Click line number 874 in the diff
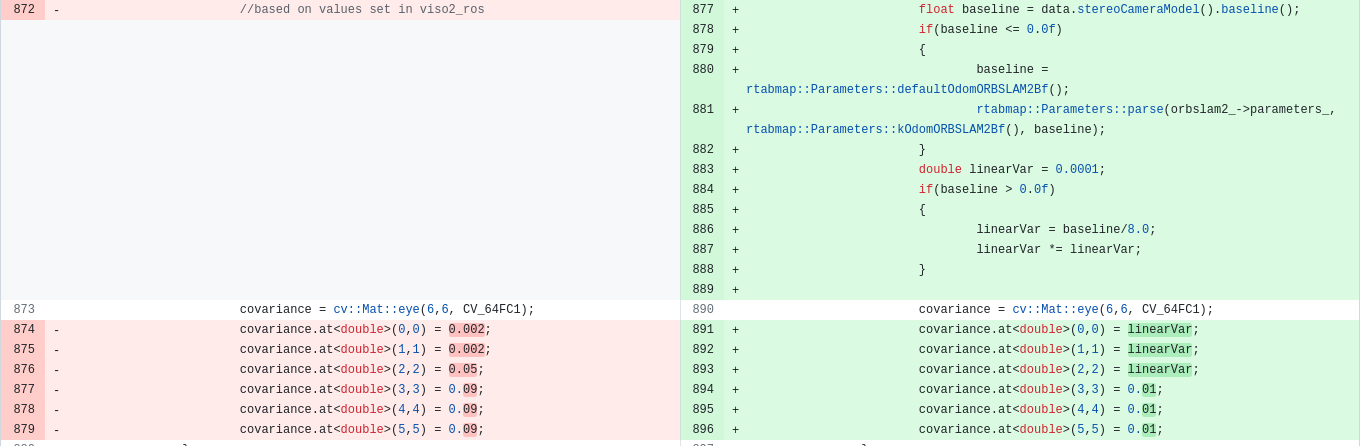 pyautogui.click(x=24, y=330)
